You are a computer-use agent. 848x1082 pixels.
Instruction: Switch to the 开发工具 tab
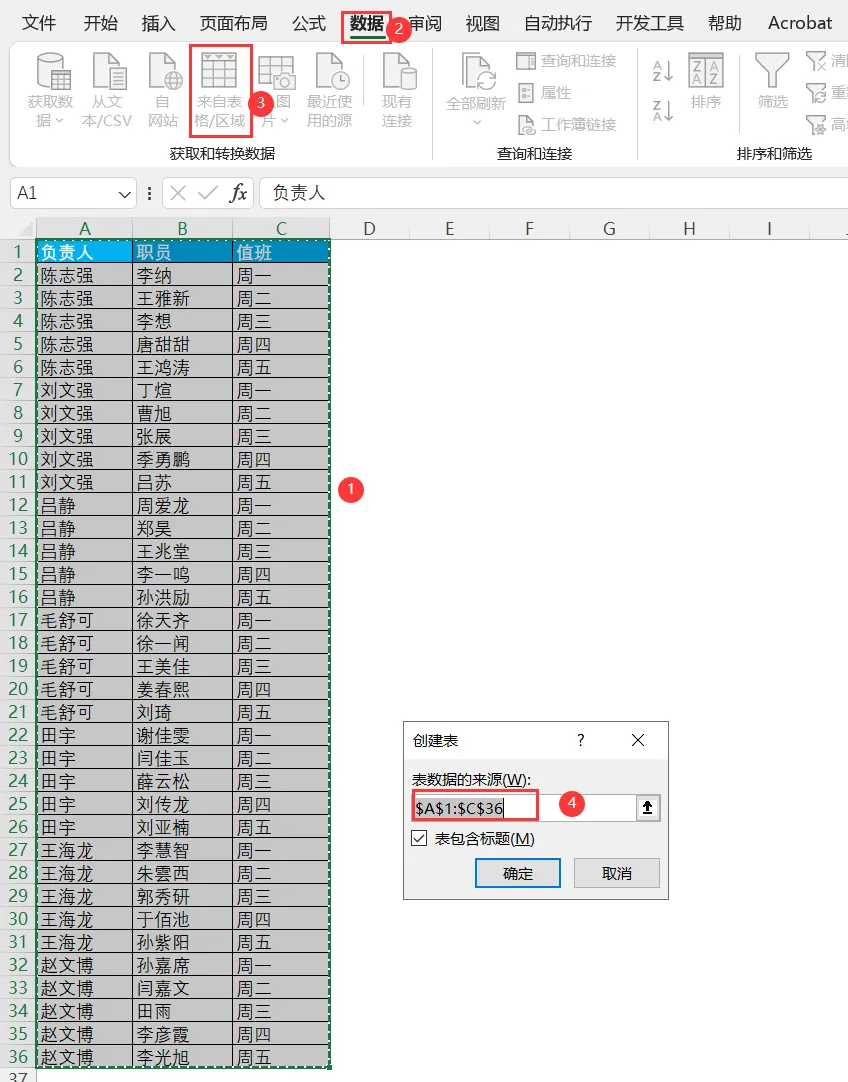click(x=649, y=23)
